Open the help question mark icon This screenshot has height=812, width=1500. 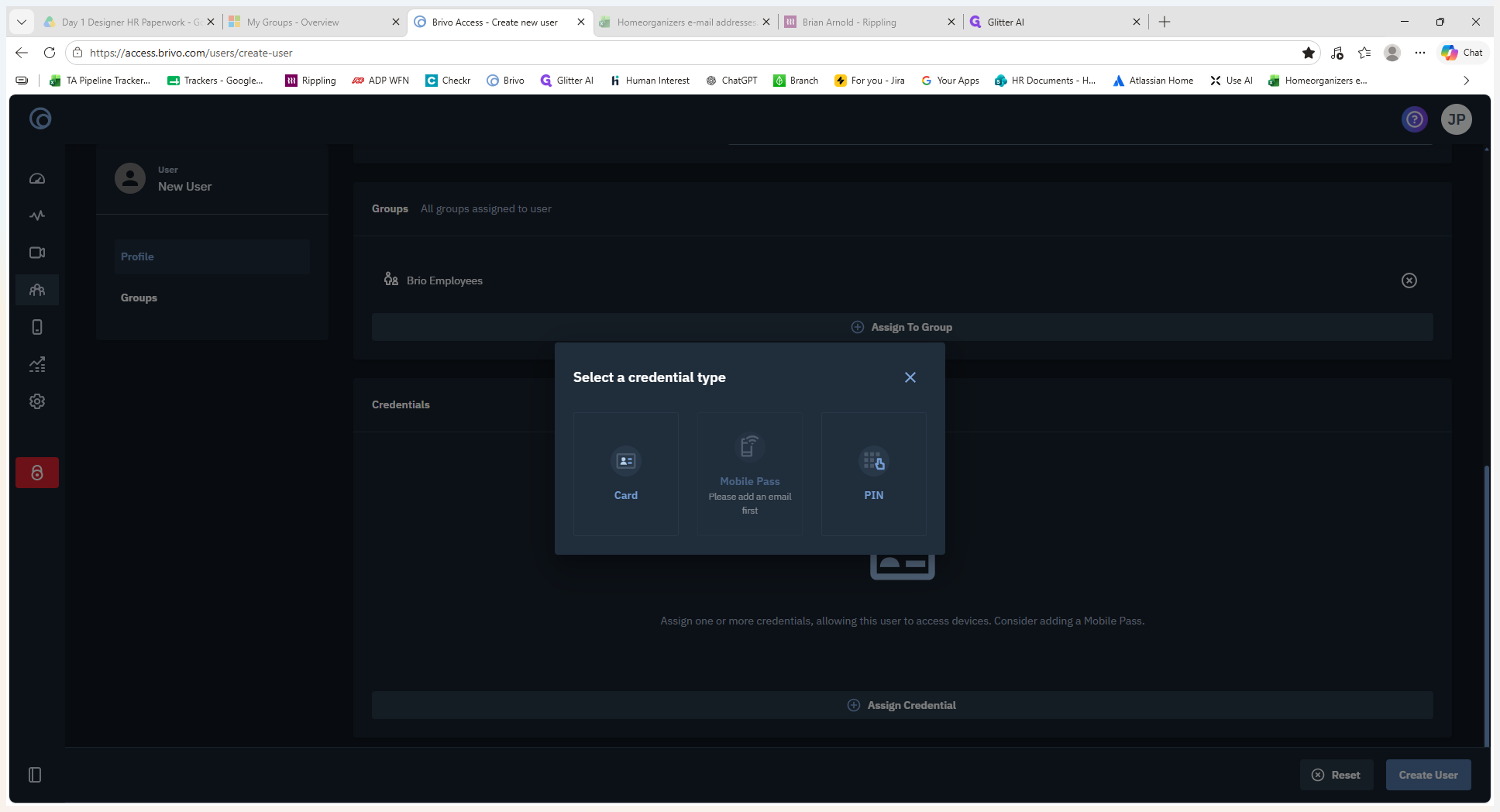click(x=1415, y=119)
